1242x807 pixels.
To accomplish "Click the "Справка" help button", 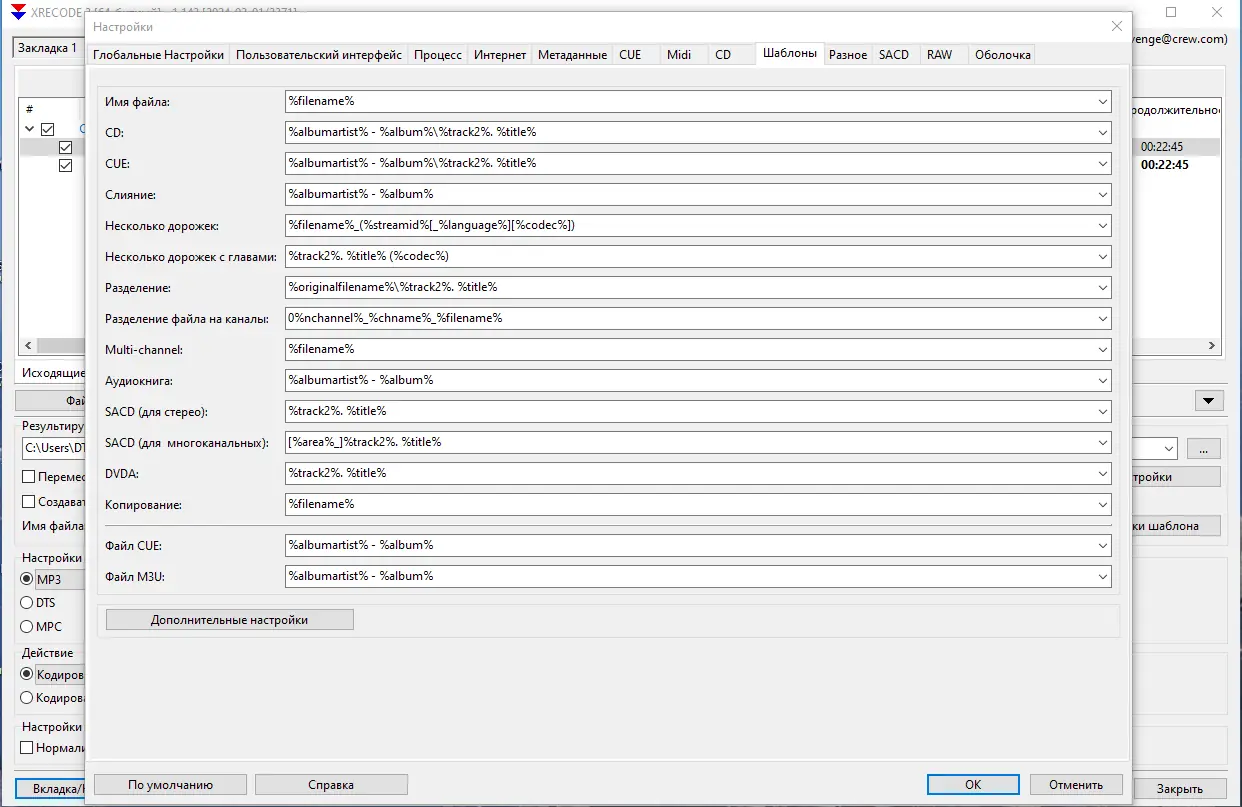I will pyautogui.click(x=331, y=784).
